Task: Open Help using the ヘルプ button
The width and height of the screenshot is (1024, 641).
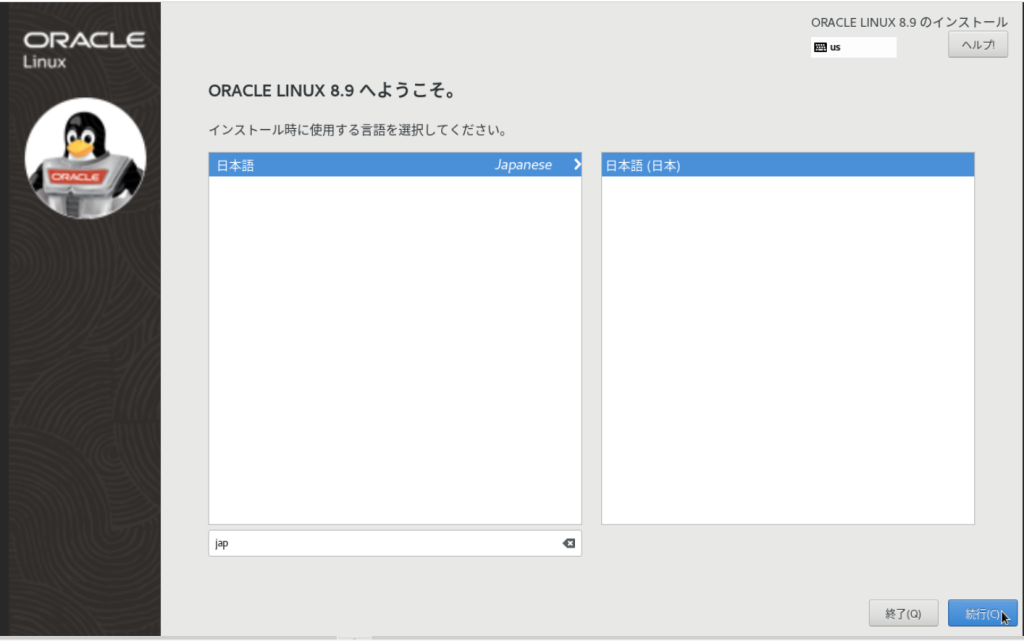Action: [x=977, y=43]
